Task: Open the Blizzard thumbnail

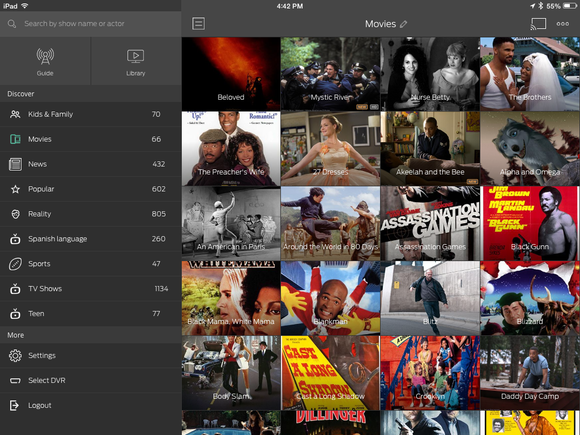Action: [530, 298]
